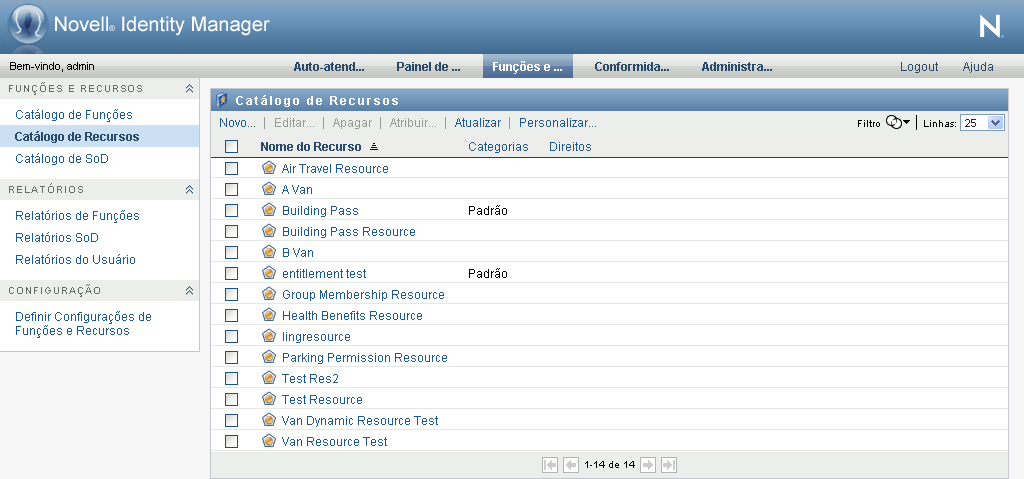Click the Novell N logo icon
This screenshot has height=479, width=1024.
[991, 27]
